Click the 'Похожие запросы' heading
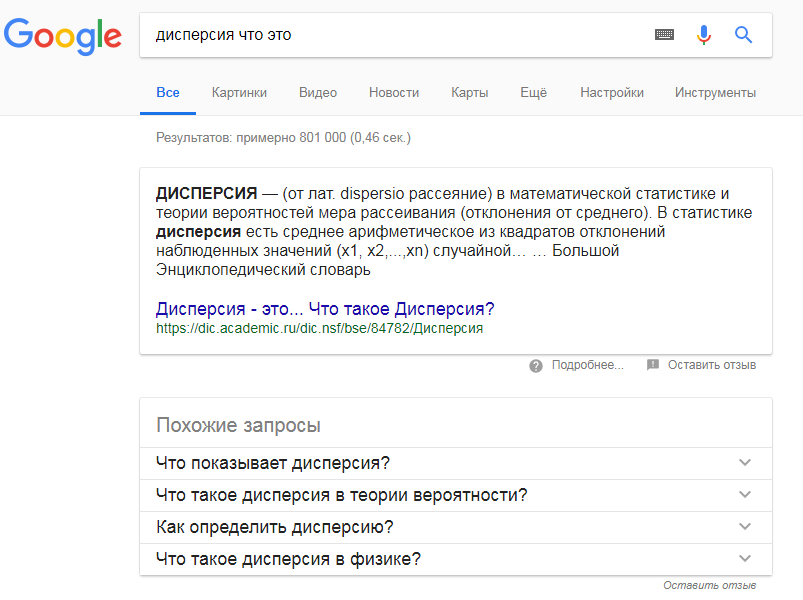803x600 pixels. [x=238, y=425]
